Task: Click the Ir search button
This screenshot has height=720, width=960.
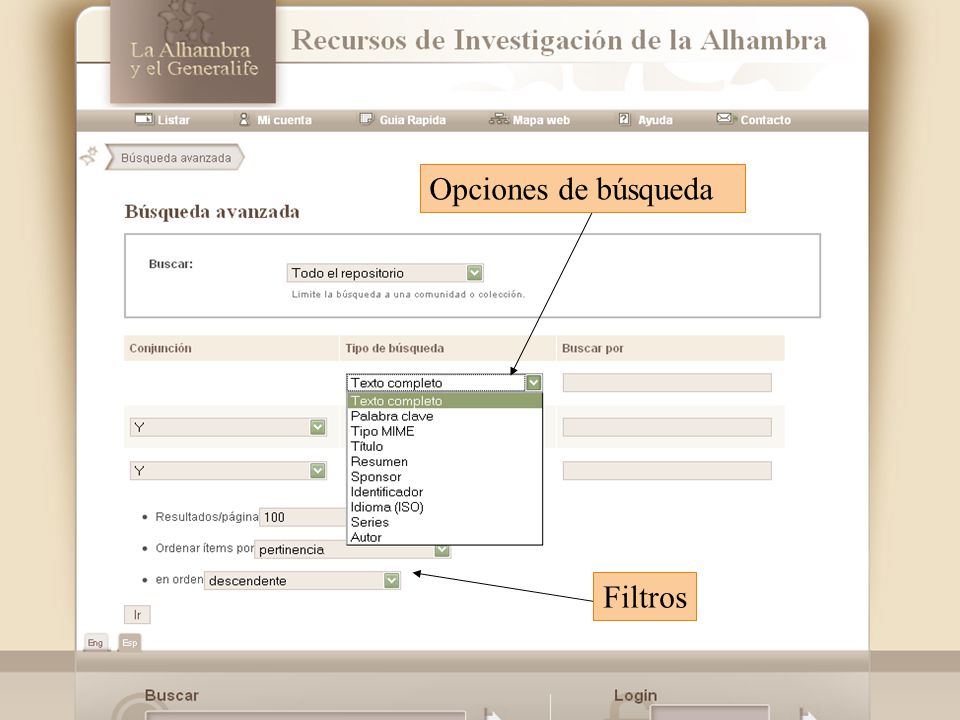Action: [x=137, y=615]
